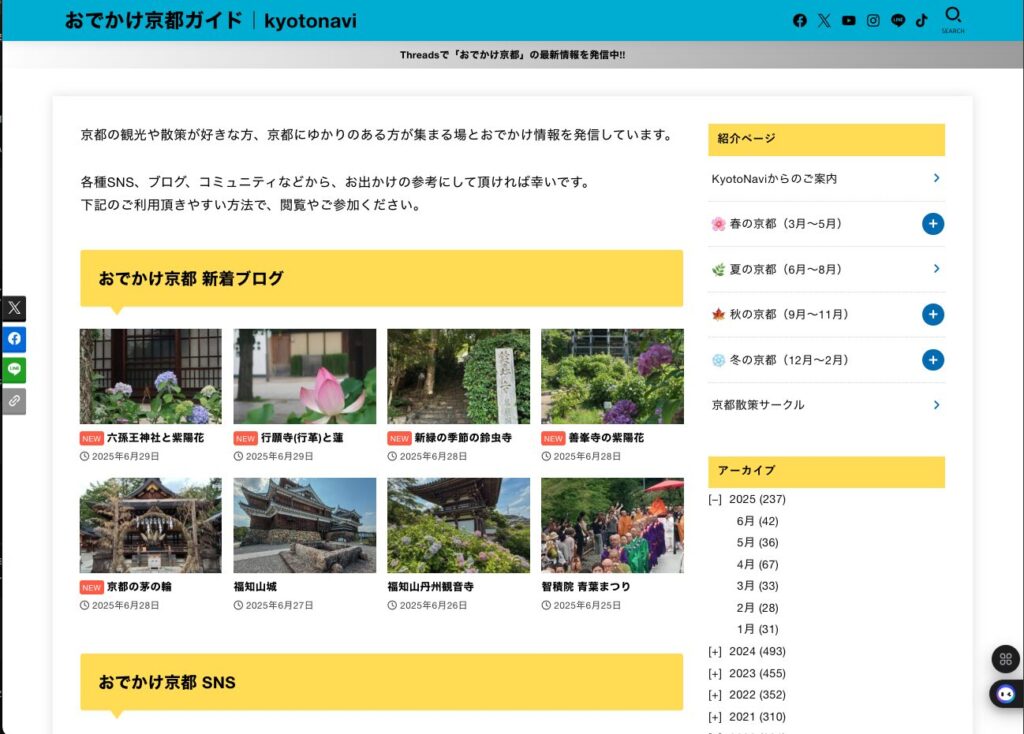Open the 秋の京都（9月〜11月）plus toggle
Screen dimensions: 1024x734
point(932,314)
